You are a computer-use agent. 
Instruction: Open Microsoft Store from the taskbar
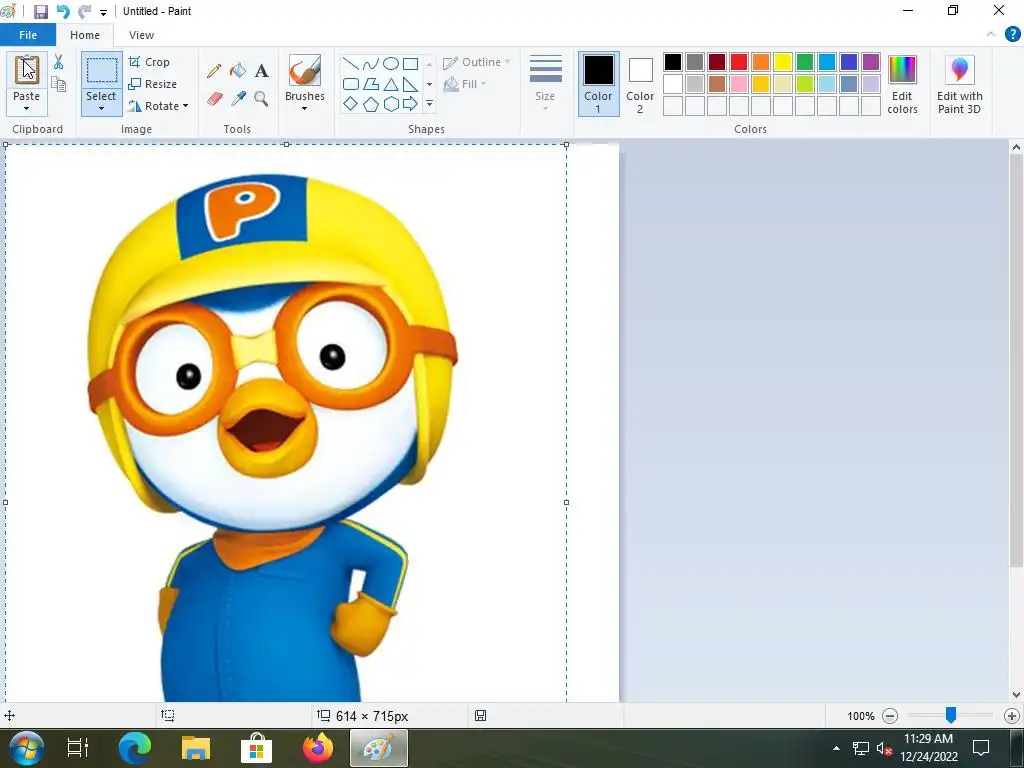pos(257,748)
